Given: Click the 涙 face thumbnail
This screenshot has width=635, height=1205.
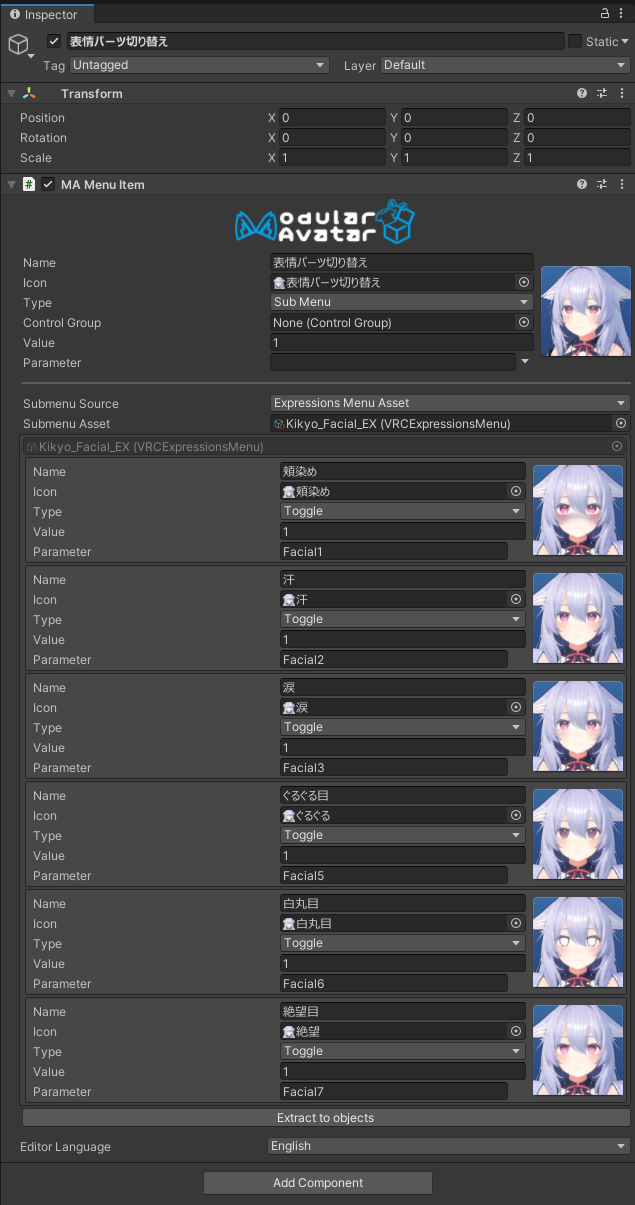Looking at the screenshot, I should pos(578,727).
